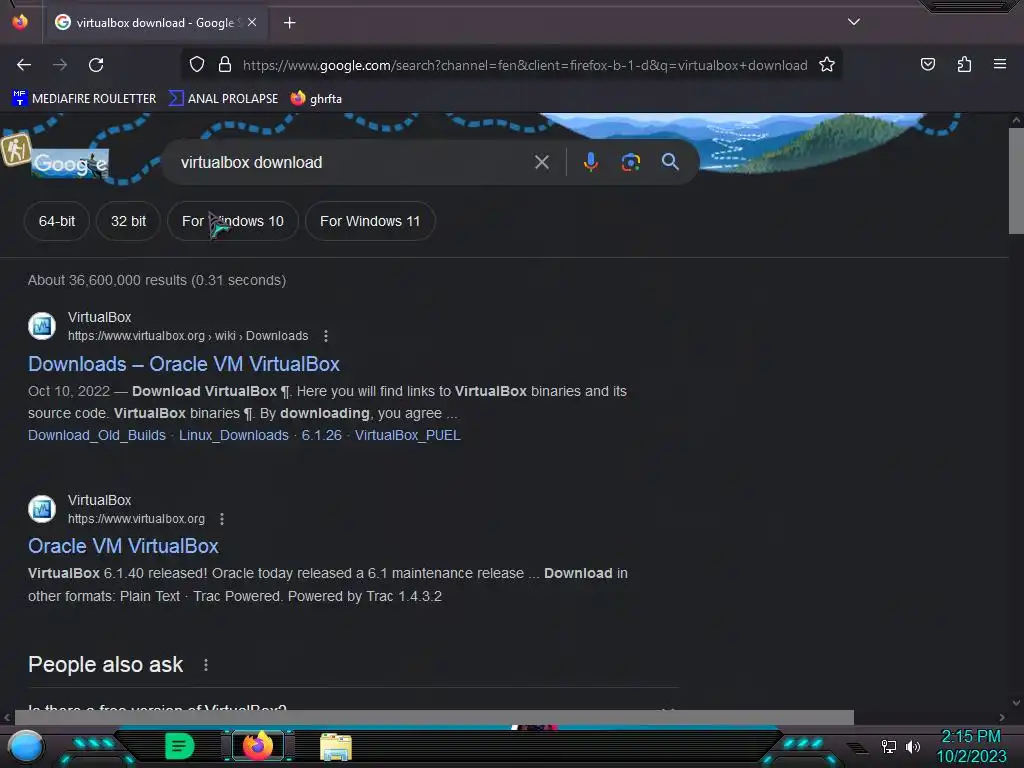
Task: Open volume control tray icon
Action: pos(912,746)
